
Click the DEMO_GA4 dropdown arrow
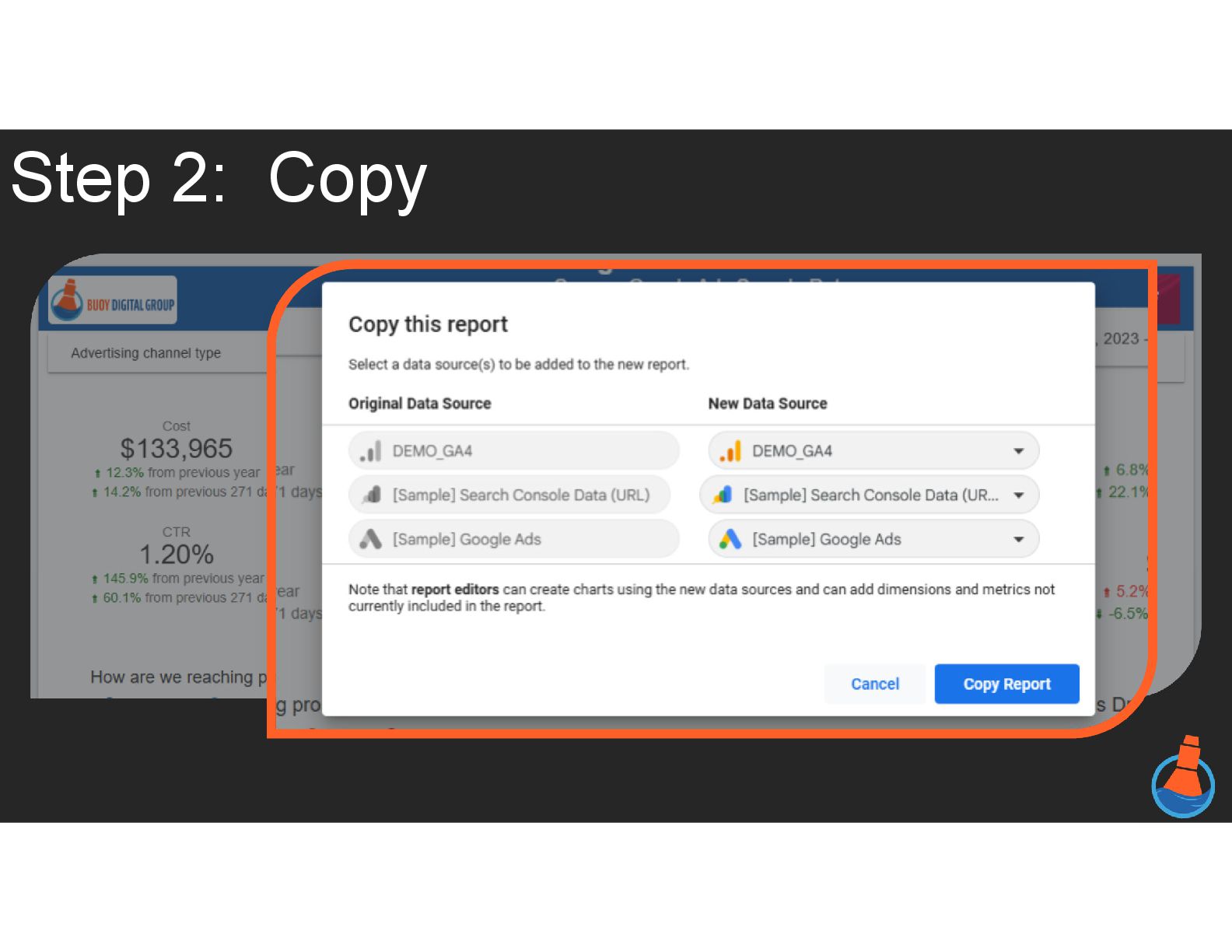(1018, 451)
